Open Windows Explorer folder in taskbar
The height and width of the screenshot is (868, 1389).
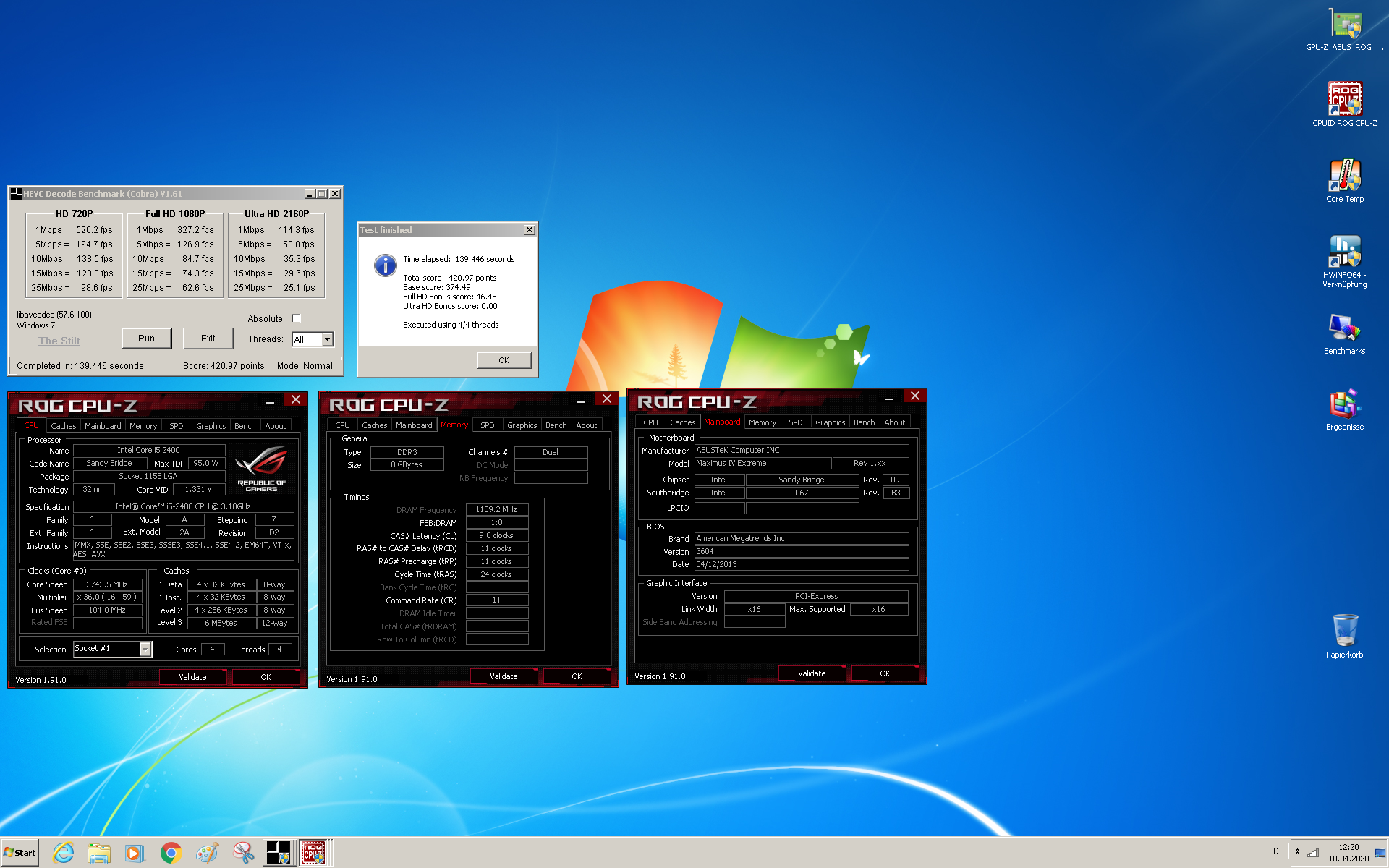click(99, 853)
